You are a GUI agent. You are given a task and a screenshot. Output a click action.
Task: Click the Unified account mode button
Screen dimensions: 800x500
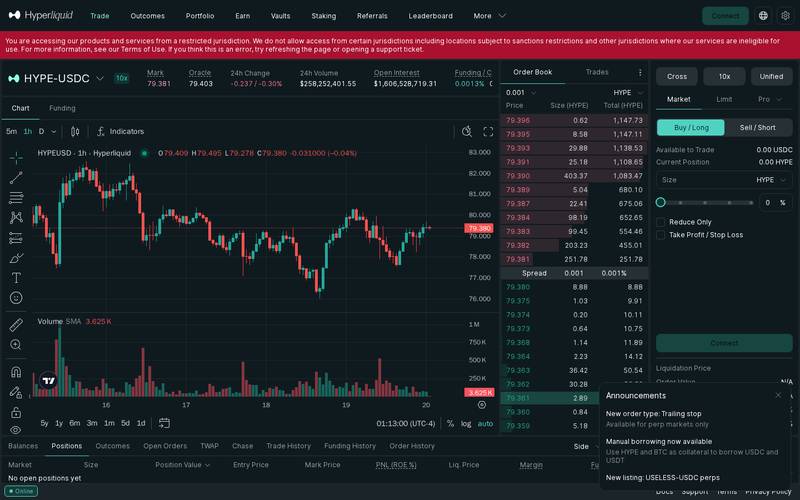click(x=771, y=77)
